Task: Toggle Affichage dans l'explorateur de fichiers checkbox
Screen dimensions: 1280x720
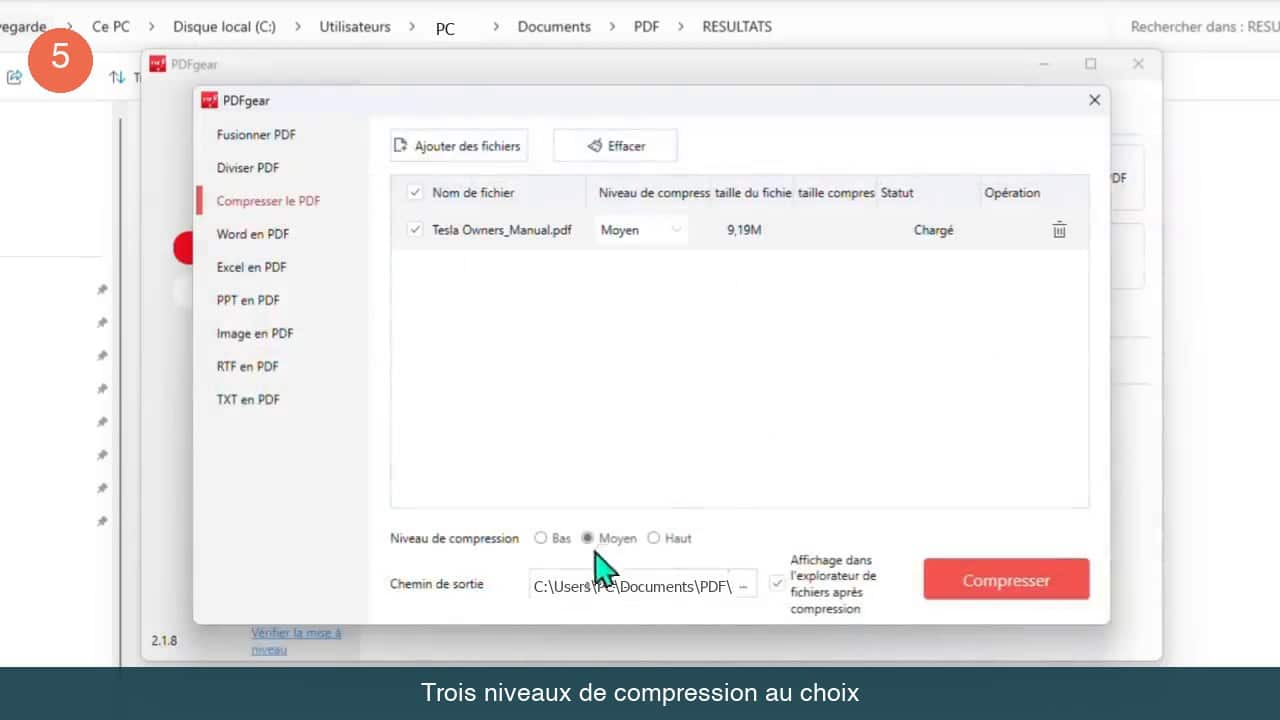Action: coord(777,584)
